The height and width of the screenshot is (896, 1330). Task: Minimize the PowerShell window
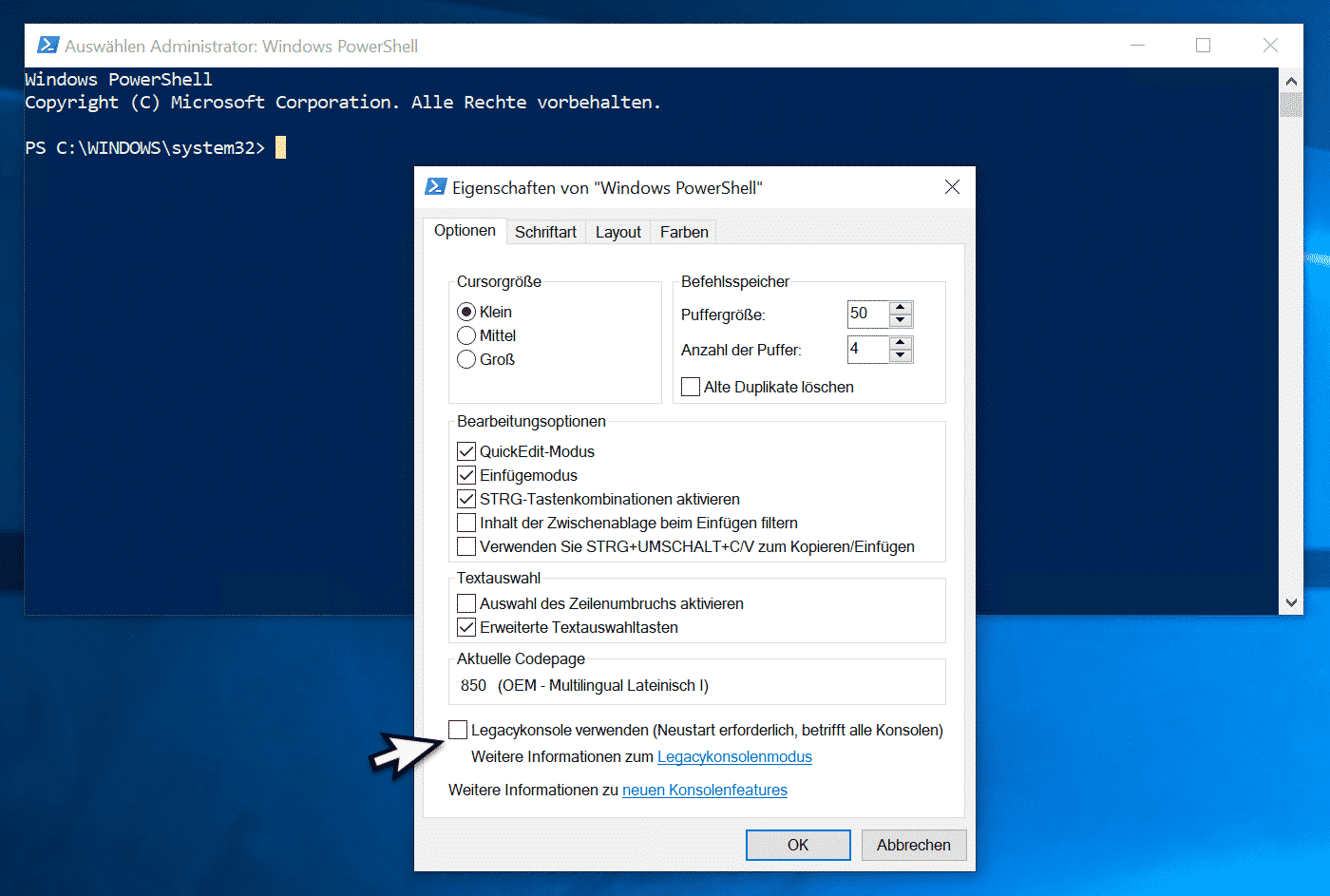(1137, 46)
